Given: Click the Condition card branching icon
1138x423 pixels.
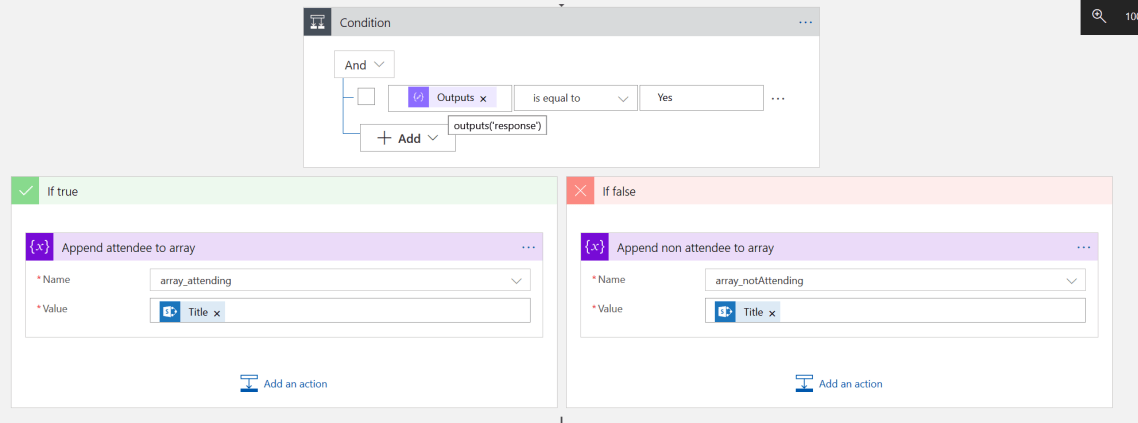Looking at the screenshot, I should pos(321,23).
